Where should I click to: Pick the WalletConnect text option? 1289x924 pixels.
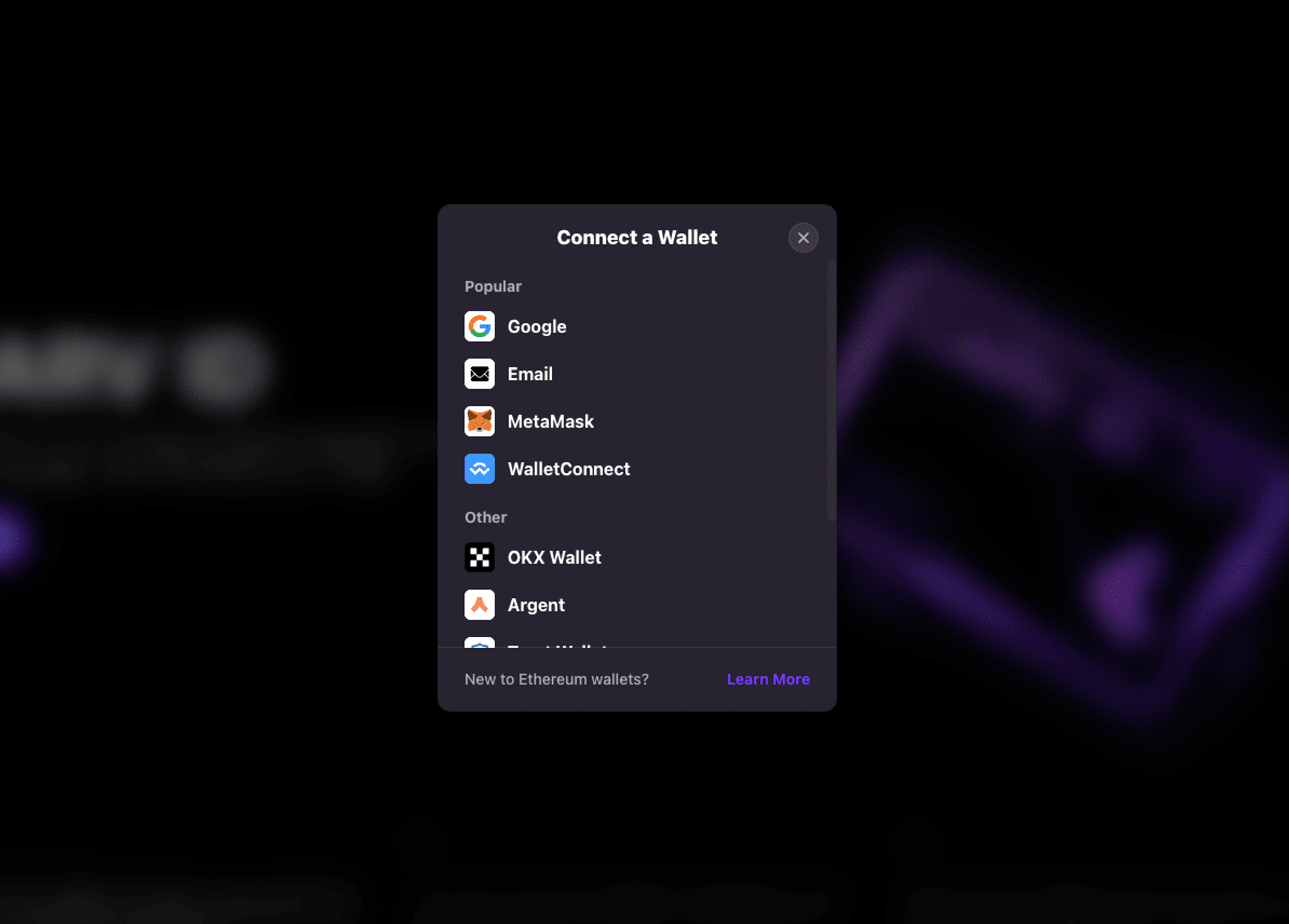coord(568,469)
